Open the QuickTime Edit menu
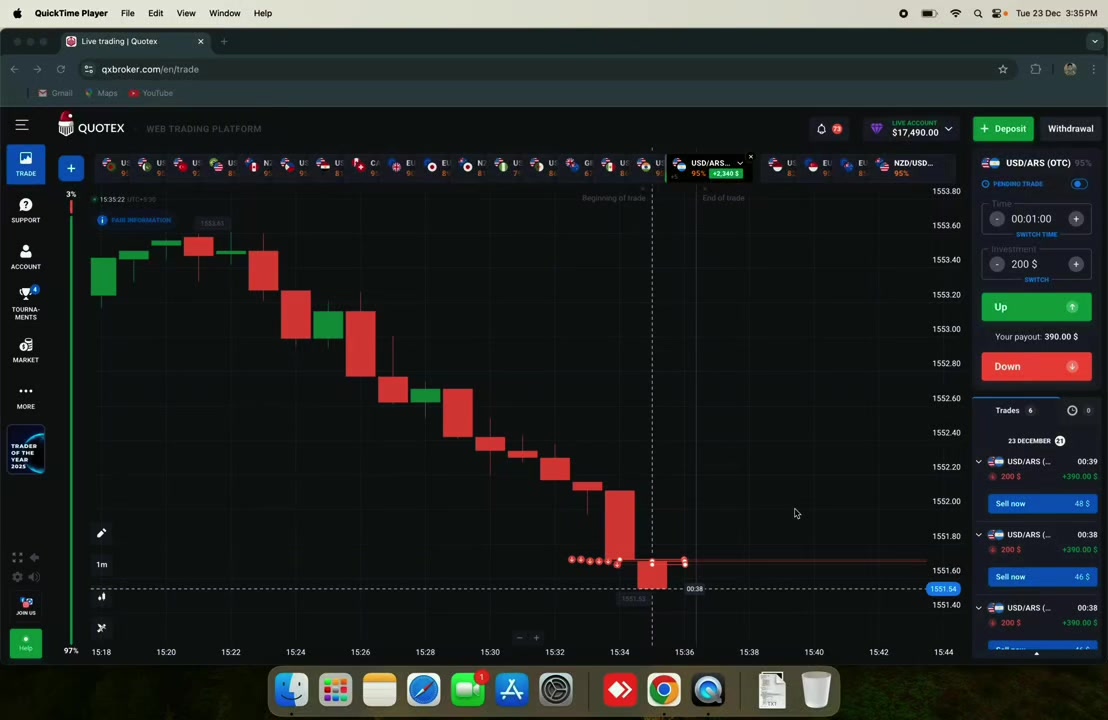The height and width of the screenshot is (720, 1108). pyautogui.click(x=155, y=13)
